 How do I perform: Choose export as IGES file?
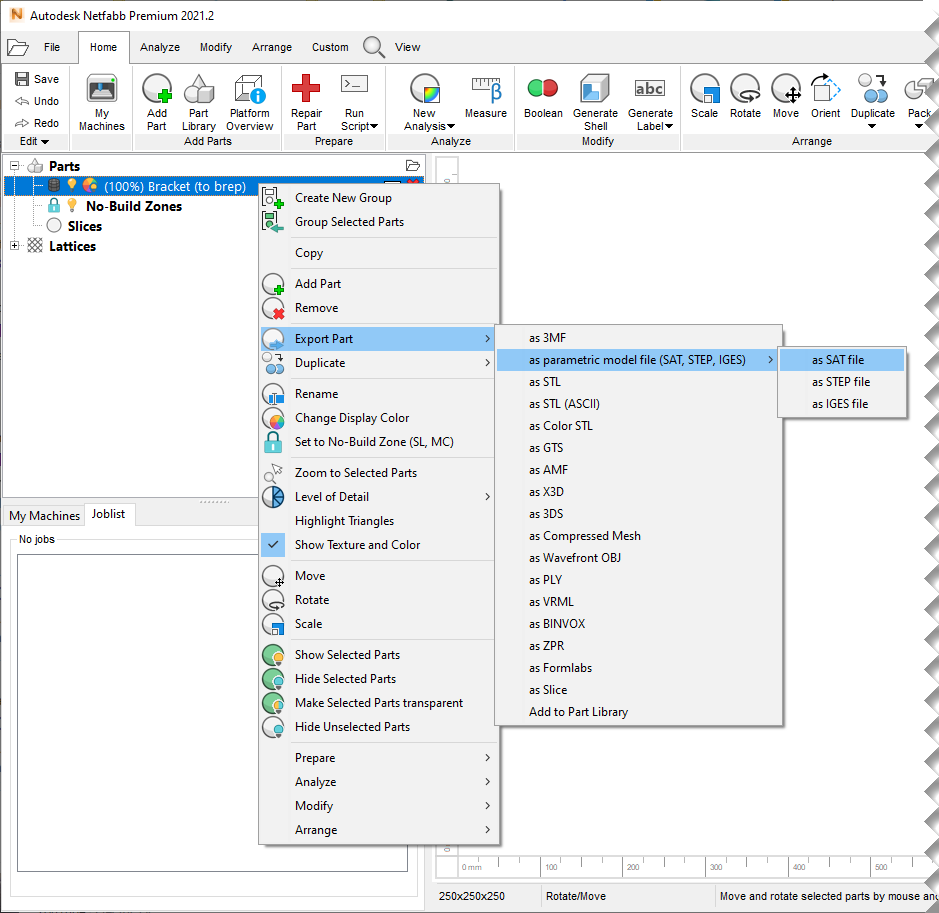coord(842,404)
